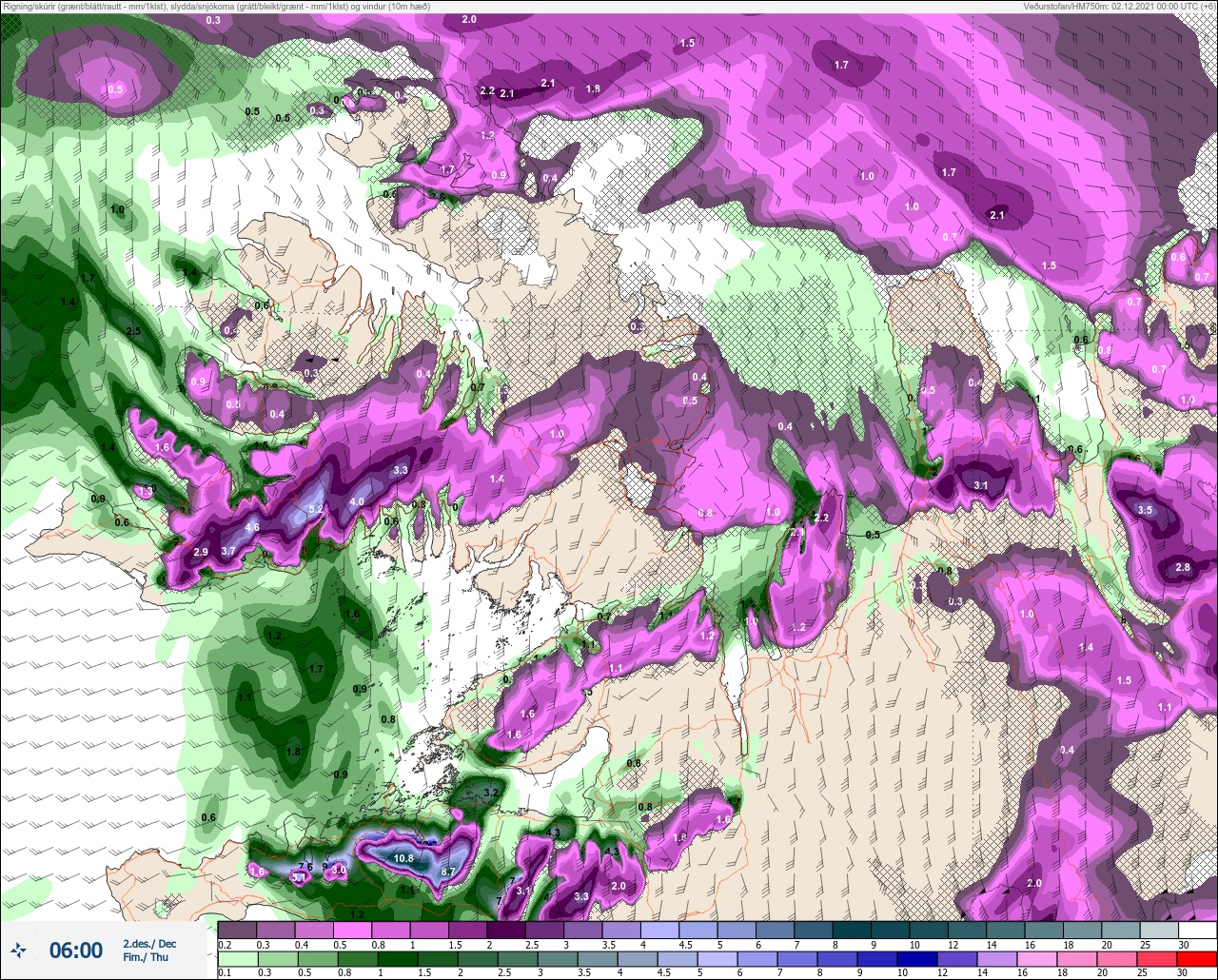1218x980 pixels.
Task: Pick the upper legend dark purple swatch between 2 and 2.5
Action: coord(506,930)
